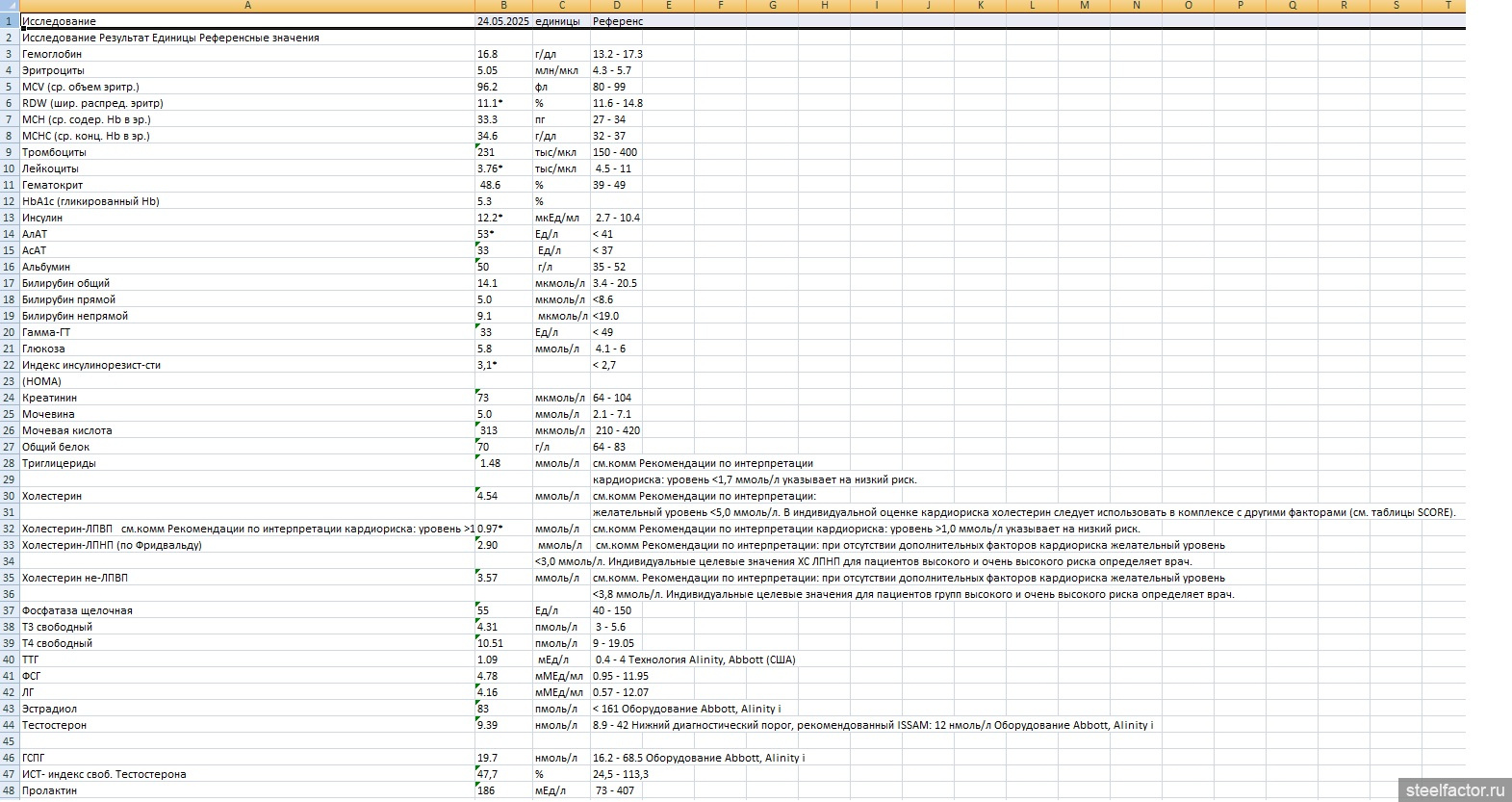1512x802 pixels.
Task: Click prolactin value 186
Action: coord(503,790)
